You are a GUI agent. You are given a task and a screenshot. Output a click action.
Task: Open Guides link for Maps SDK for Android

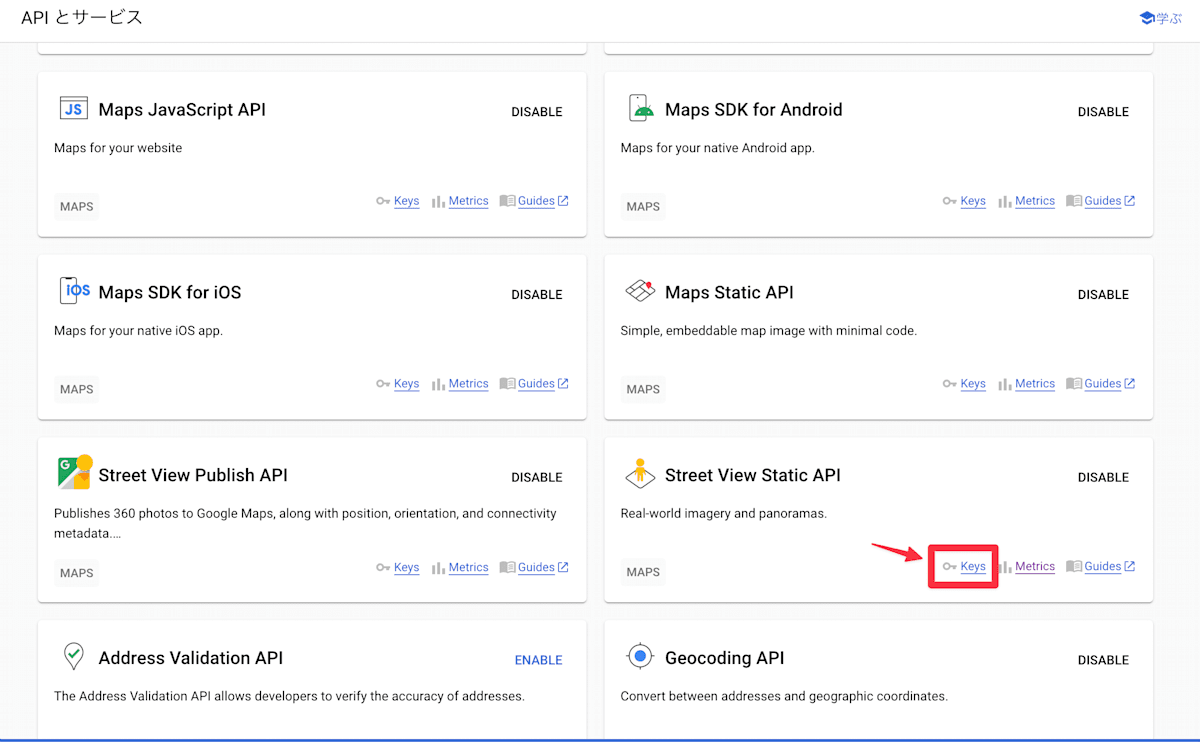tap(1103, 201)
